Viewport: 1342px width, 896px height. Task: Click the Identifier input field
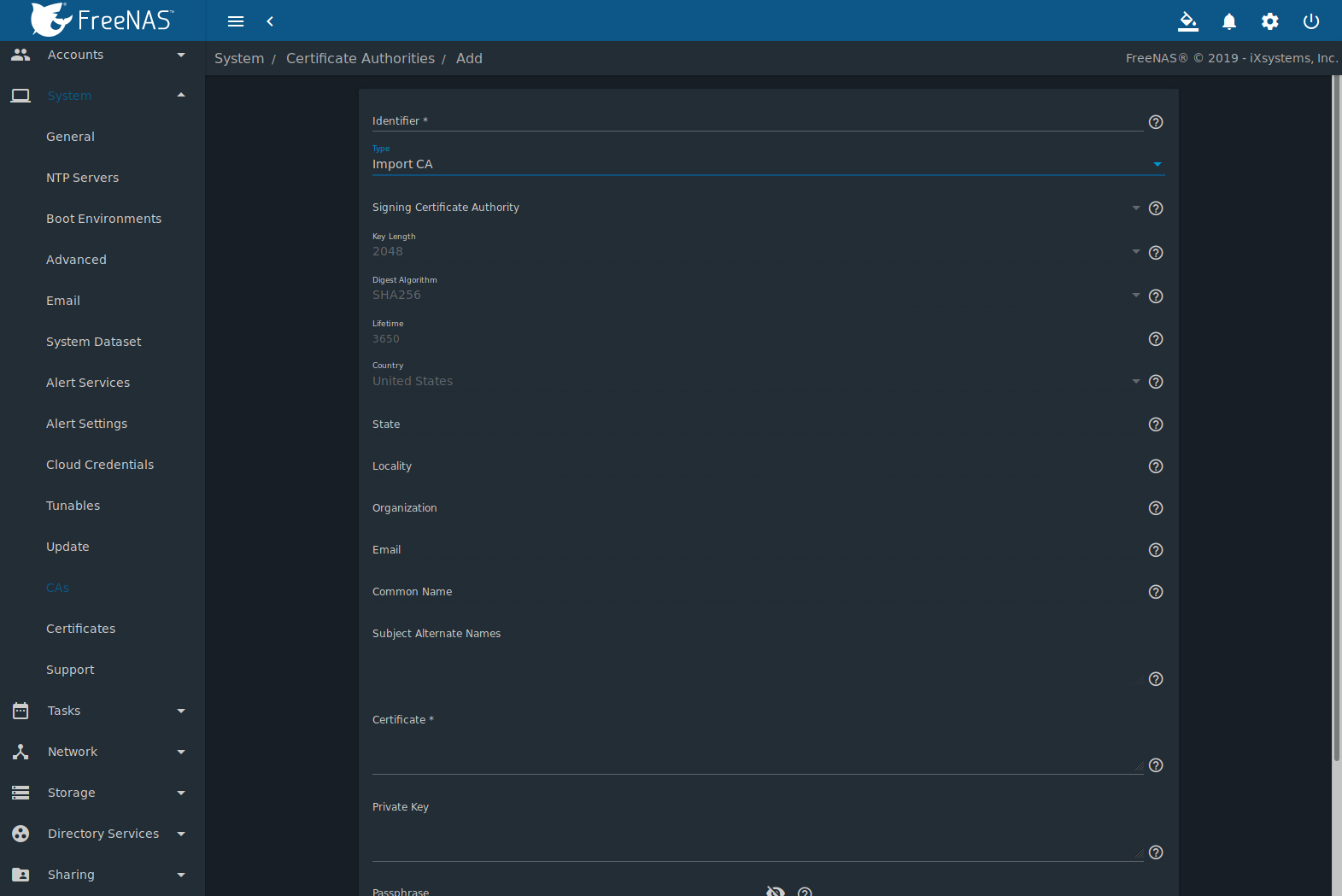(x=758, y=121)
